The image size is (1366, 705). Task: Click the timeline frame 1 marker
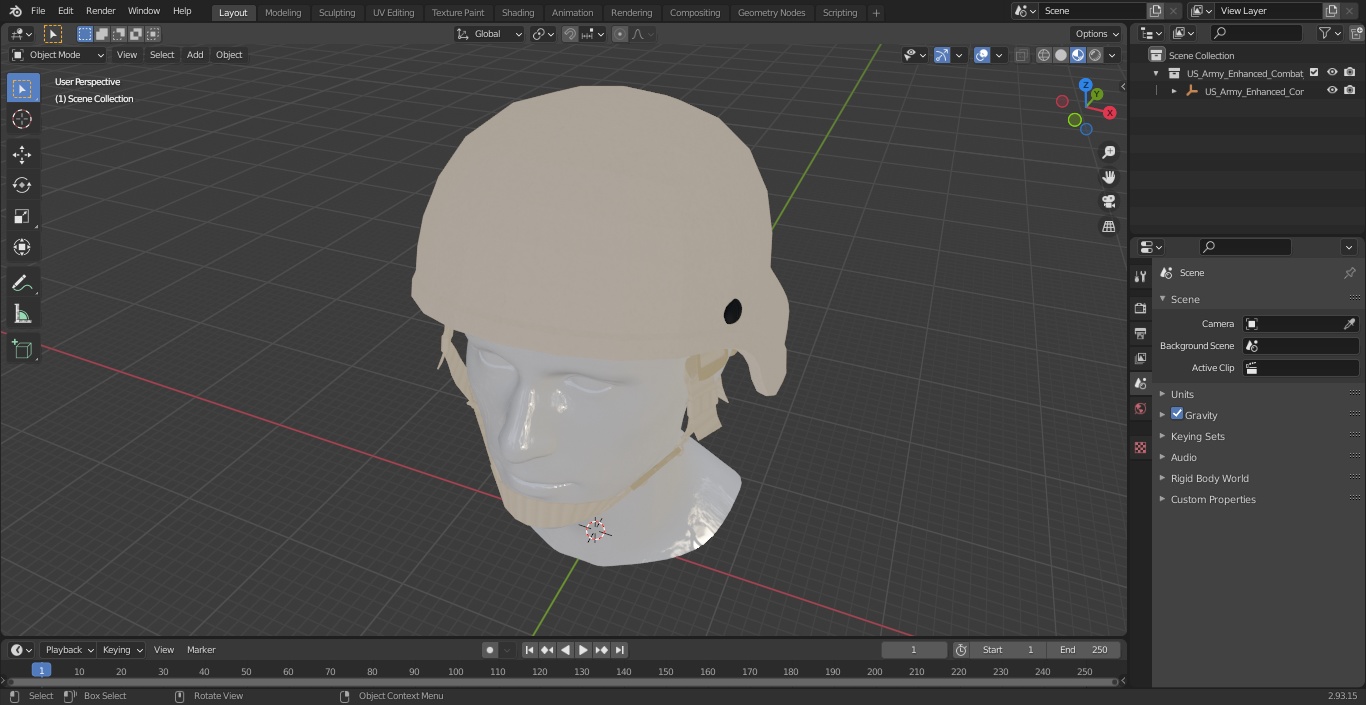[41, 670]
